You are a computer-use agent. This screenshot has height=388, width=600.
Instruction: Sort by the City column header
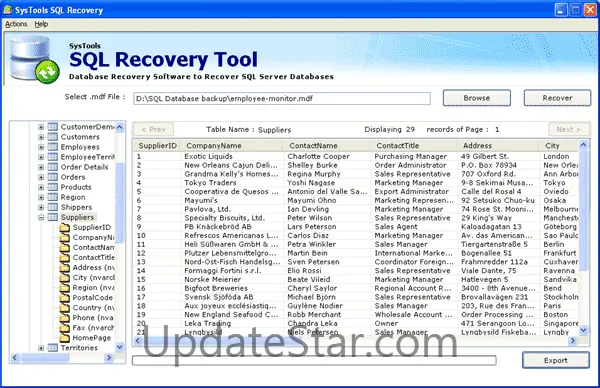[x=559, y=146]
